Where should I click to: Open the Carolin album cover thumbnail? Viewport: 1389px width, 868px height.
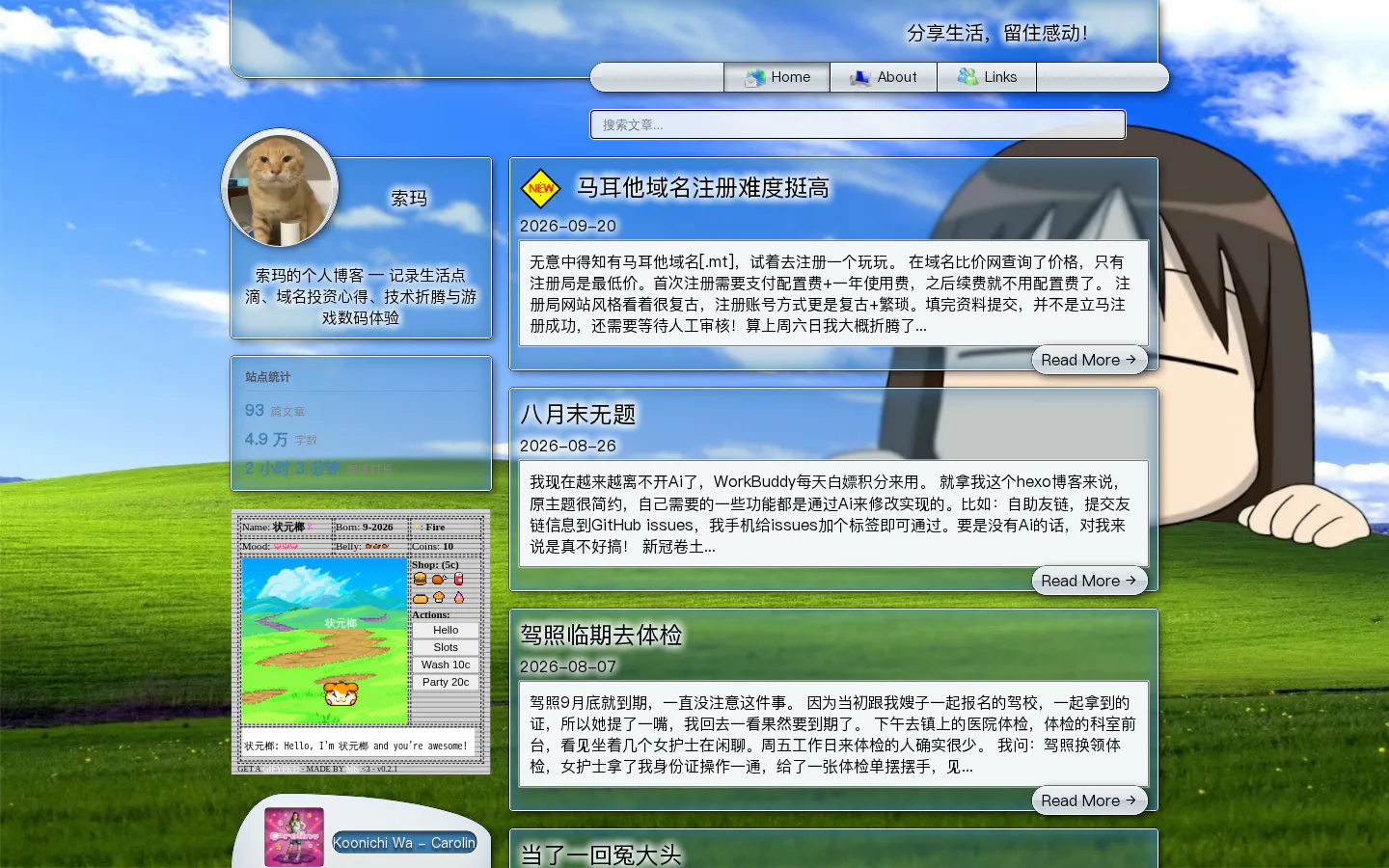click(x=294, y=836)
